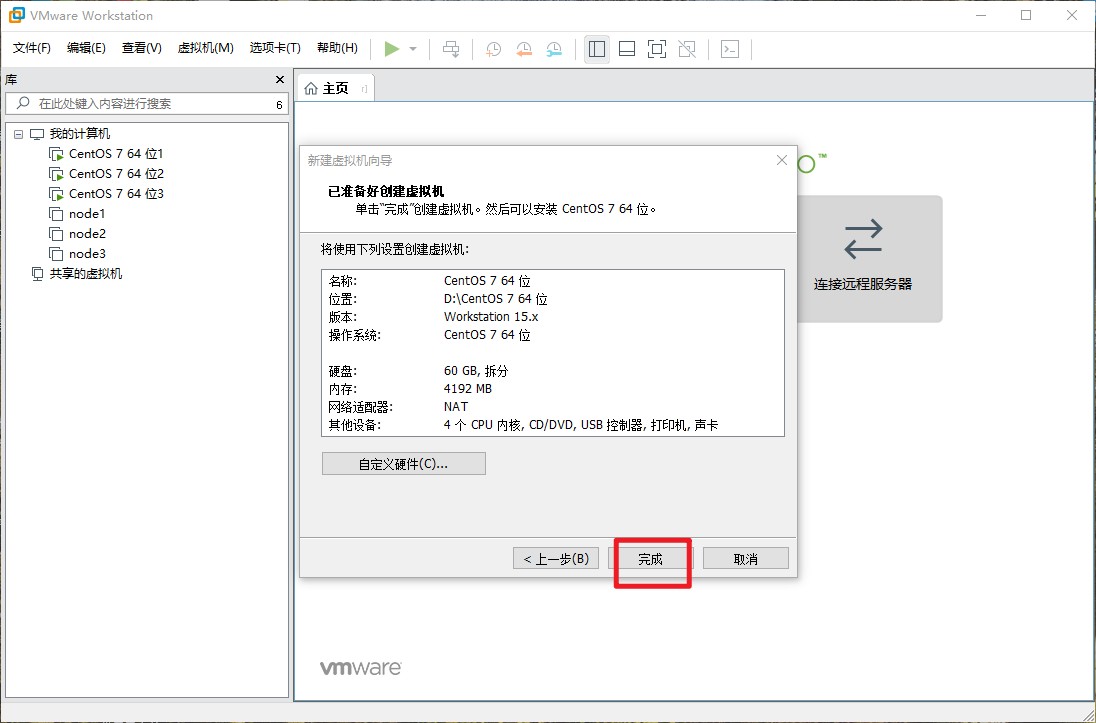
Task: Click the Revert to Snapshot icon
Action: (524, 49)
